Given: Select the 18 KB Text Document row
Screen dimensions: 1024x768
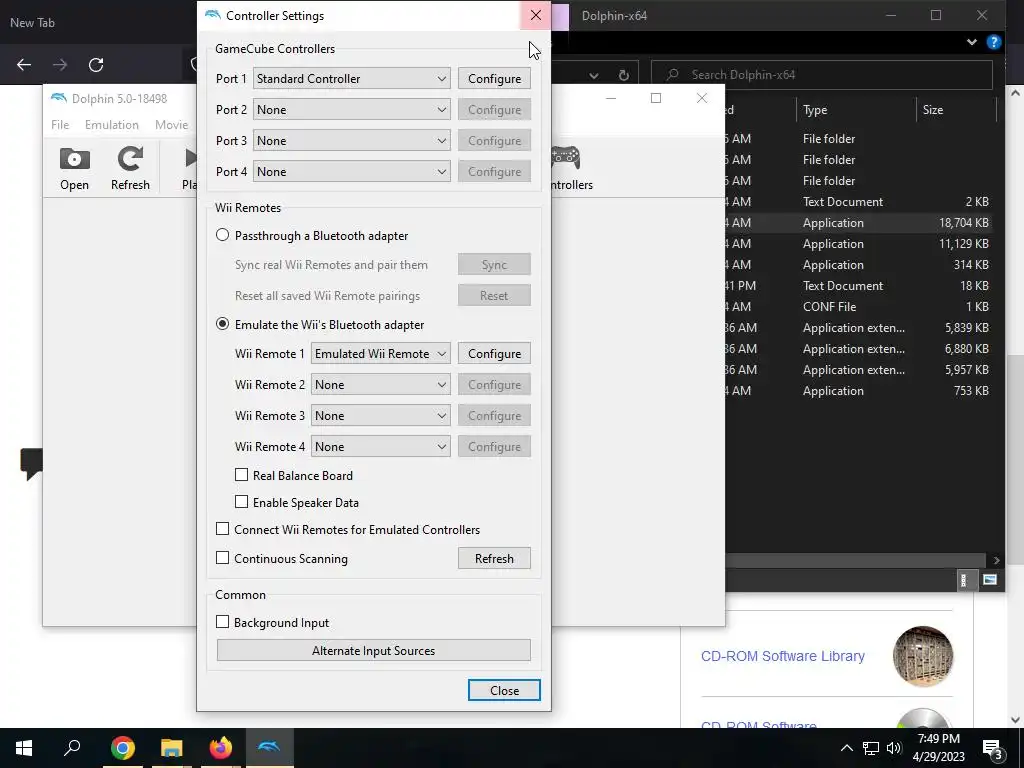Looking at the screenshot, I should pos(861,285).
